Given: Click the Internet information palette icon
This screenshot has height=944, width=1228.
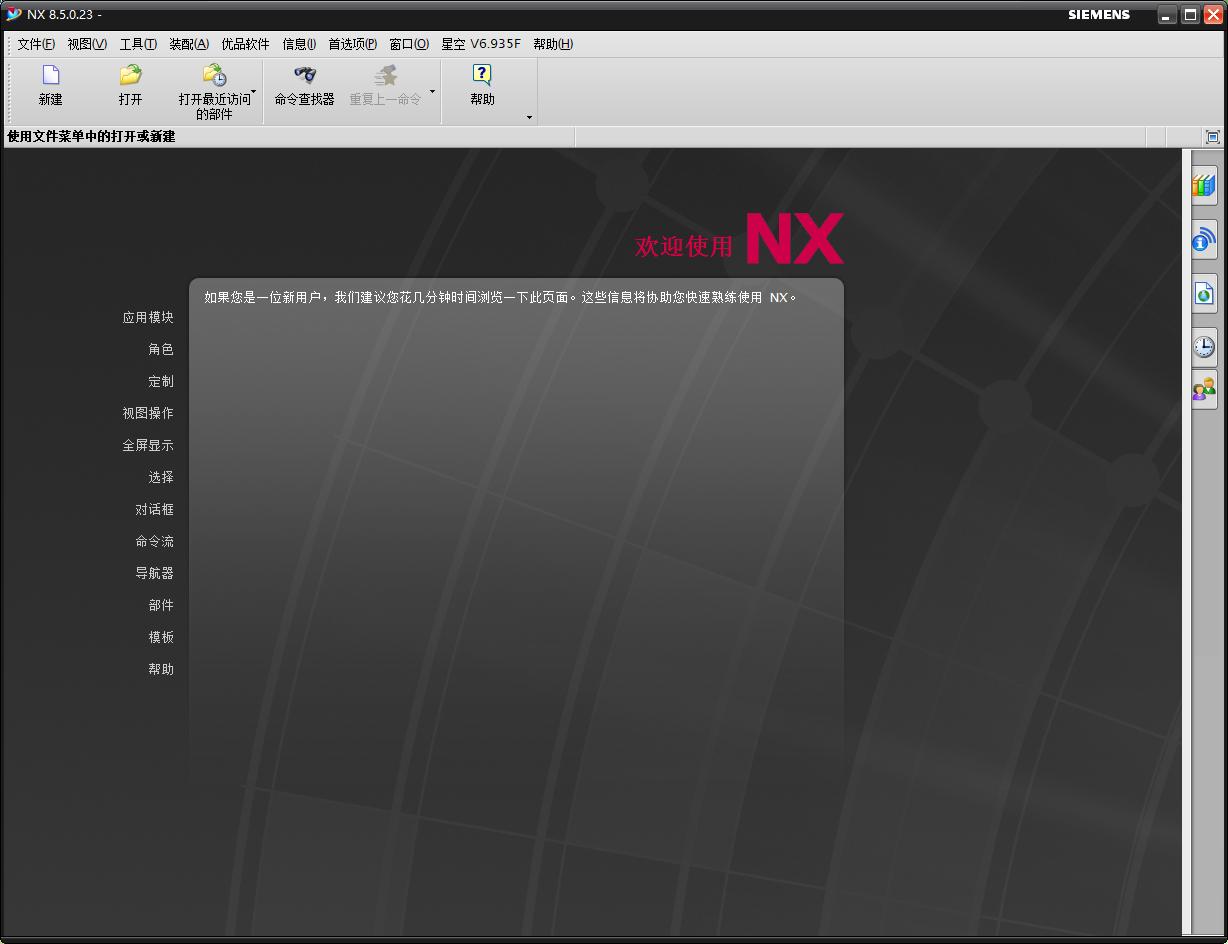Looking at the screenshot, I should click(1204, 239).
